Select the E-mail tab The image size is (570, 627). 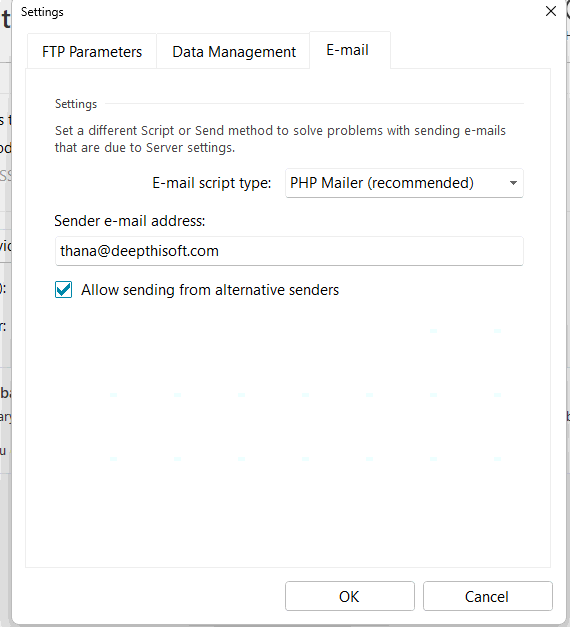[350, 50]
